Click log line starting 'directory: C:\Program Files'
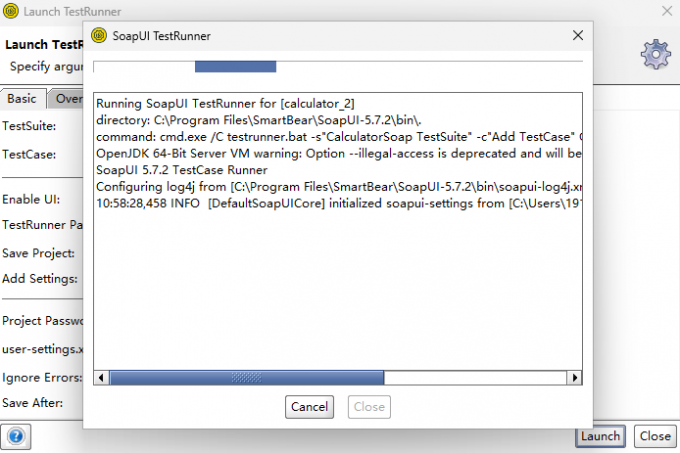 (258, 120)
